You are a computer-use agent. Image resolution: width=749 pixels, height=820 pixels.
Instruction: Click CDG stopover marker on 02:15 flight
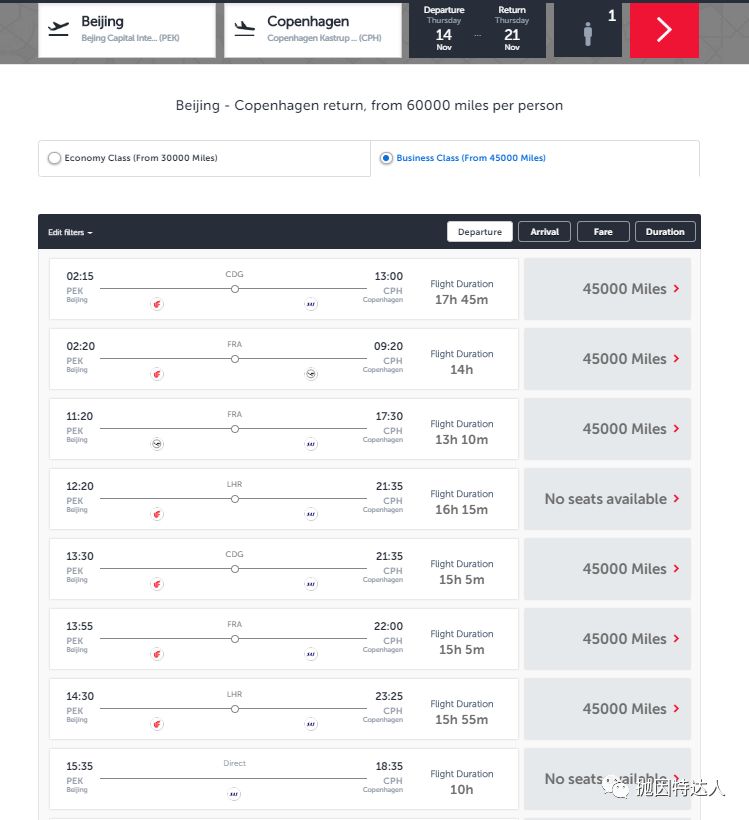point(235,289)
